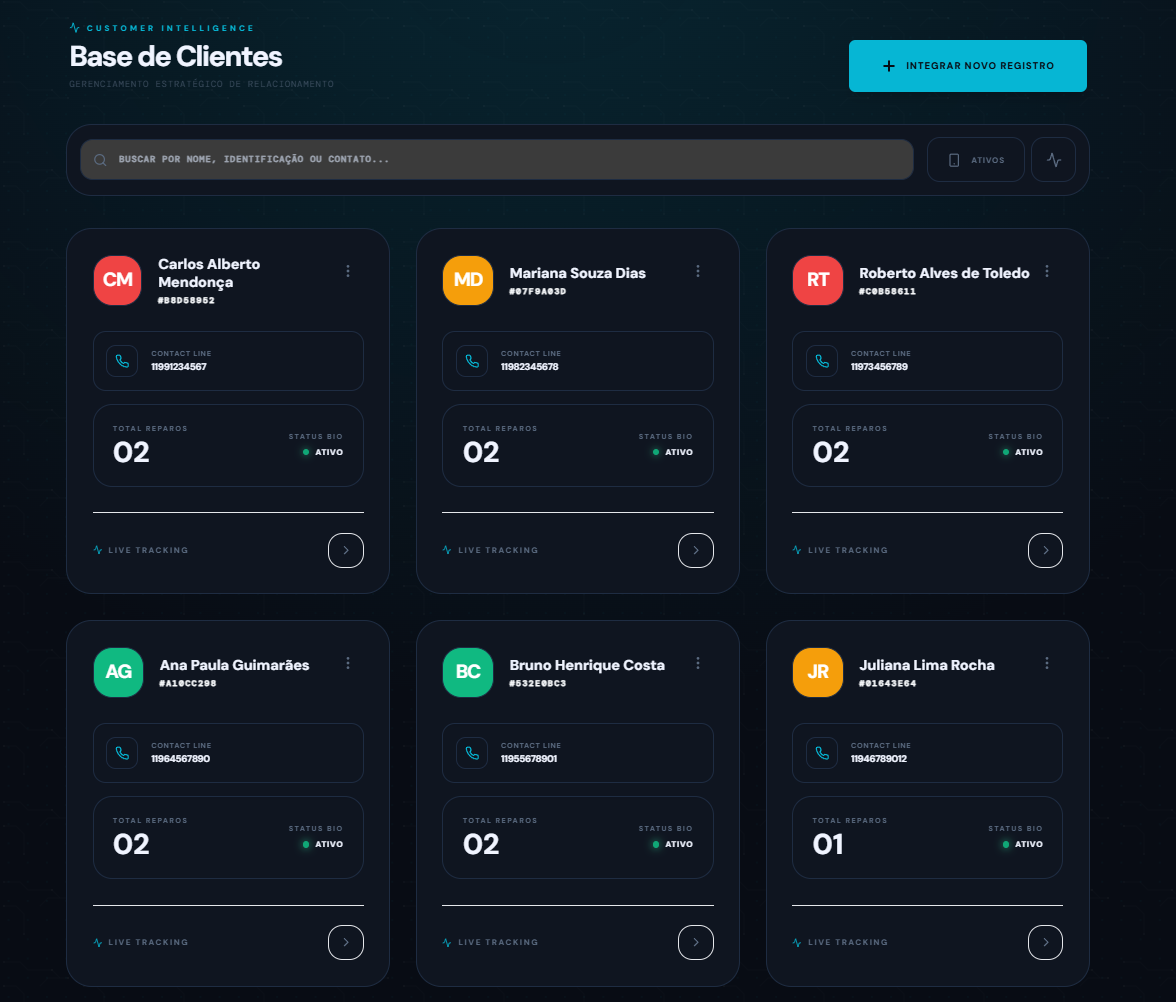
Task: Click Live Tracking on Mariana Souza Dias card
Action: click(x=490, y=550)
